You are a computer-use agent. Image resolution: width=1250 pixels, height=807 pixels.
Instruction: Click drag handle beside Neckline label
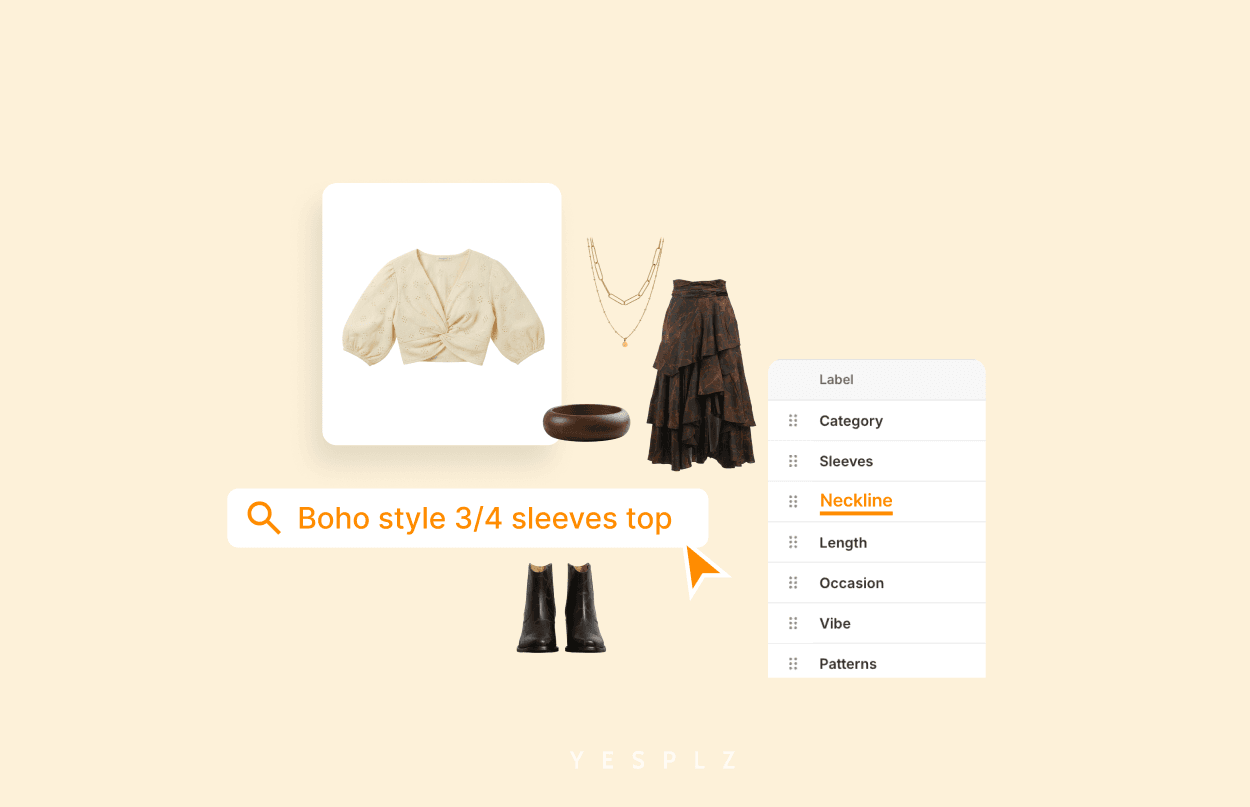[793, 501]
